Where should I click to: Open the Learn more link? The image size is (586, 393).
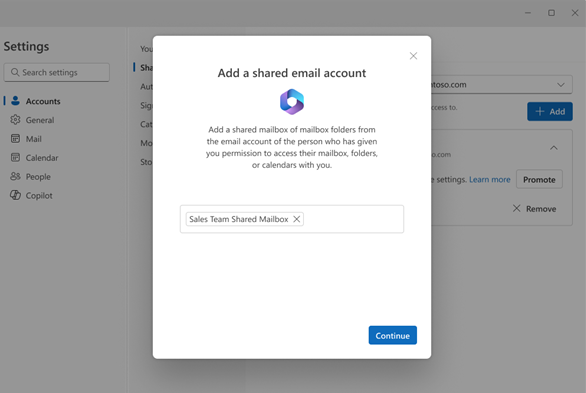click(490, 180)
